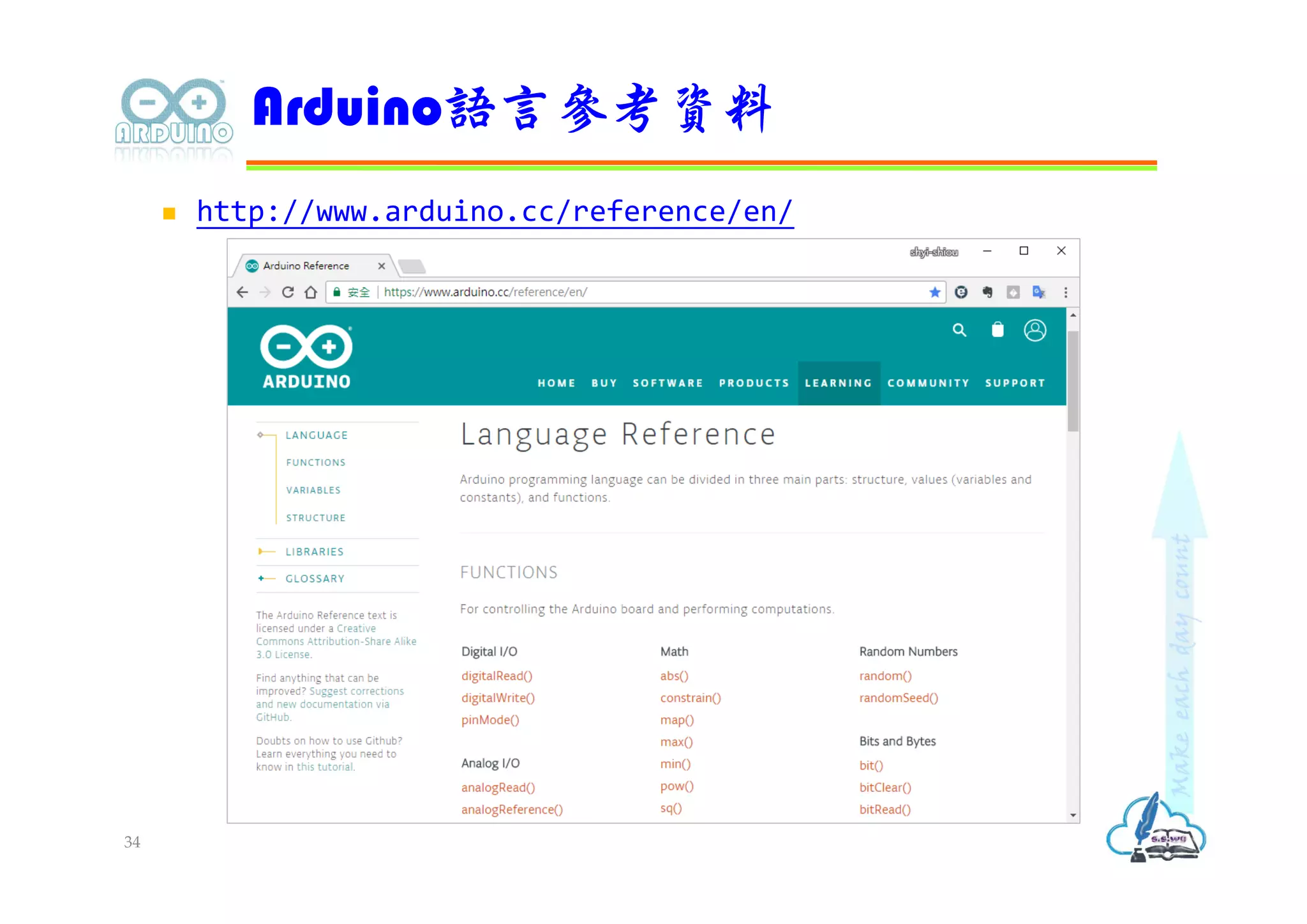
Task: Close the Arduino Reference tab
Action: (382, 266)
